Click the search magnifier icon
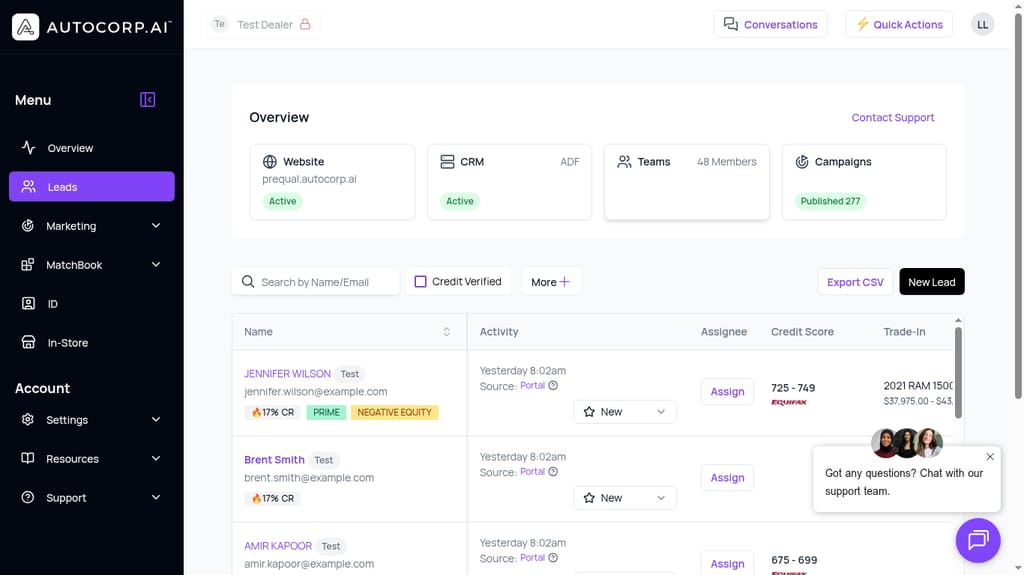The image size is (1024, 575). coord(248,282)
